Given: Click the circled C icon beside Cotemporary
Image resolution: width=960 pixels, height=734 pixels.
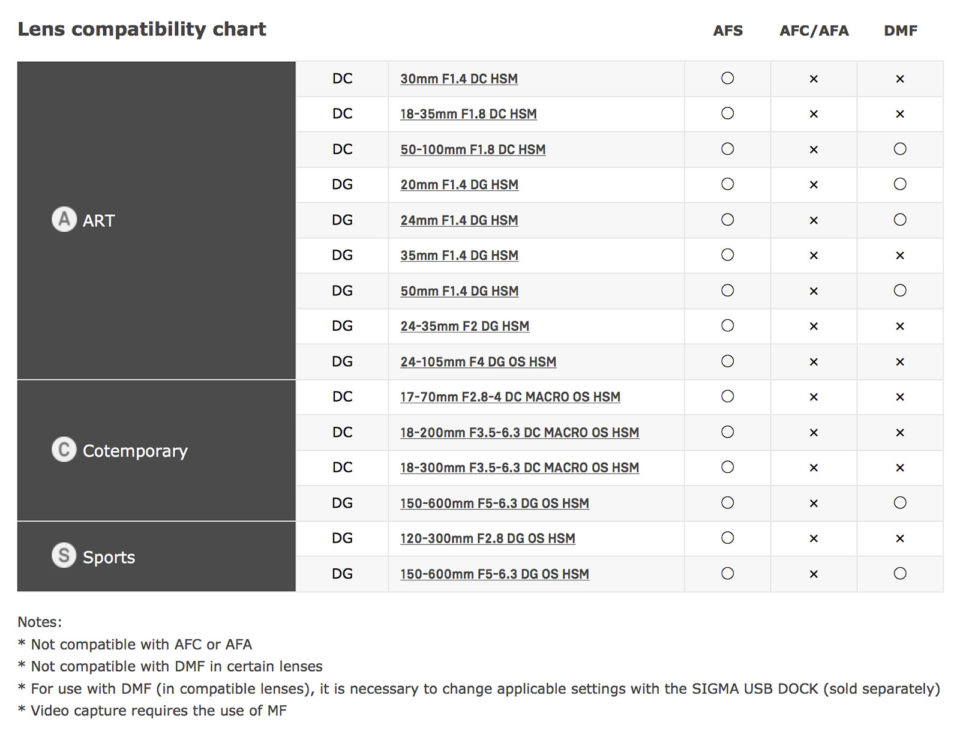Looking at the screenshot, I should click(x=64, y=450).
